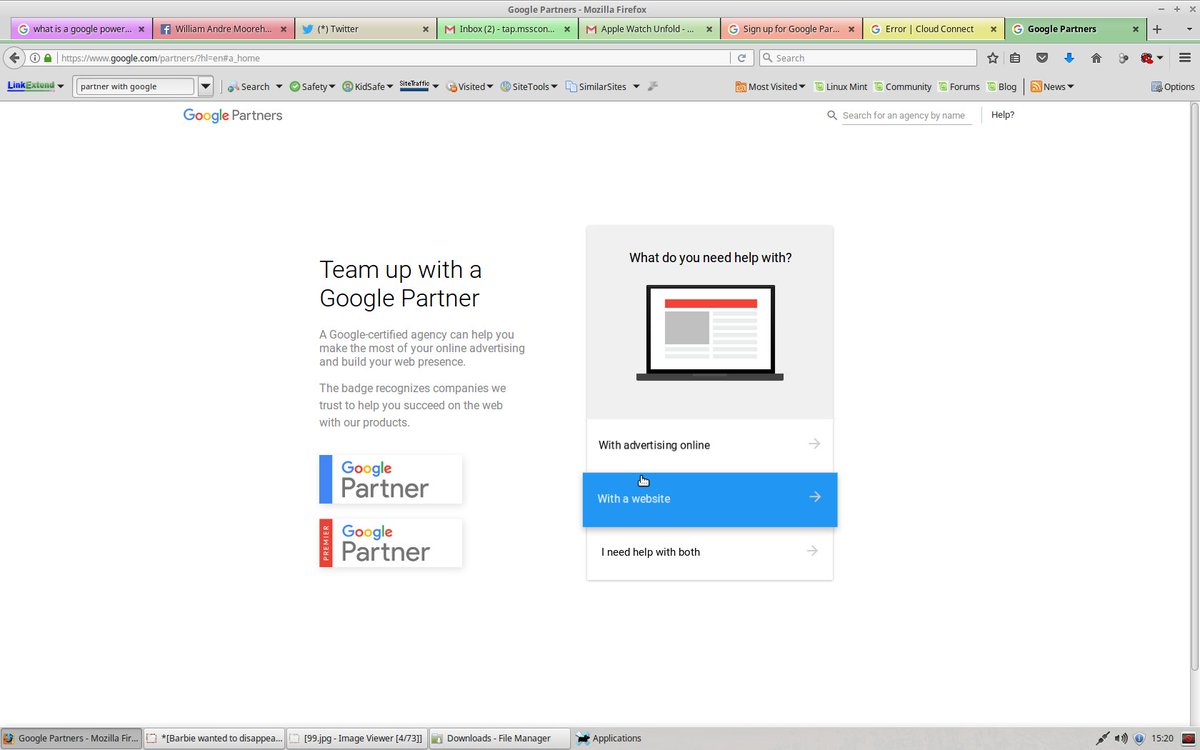1200x750 pixels.
Task: Open the Applications menu in the taskbar
Action: click(x=609, y=738)
